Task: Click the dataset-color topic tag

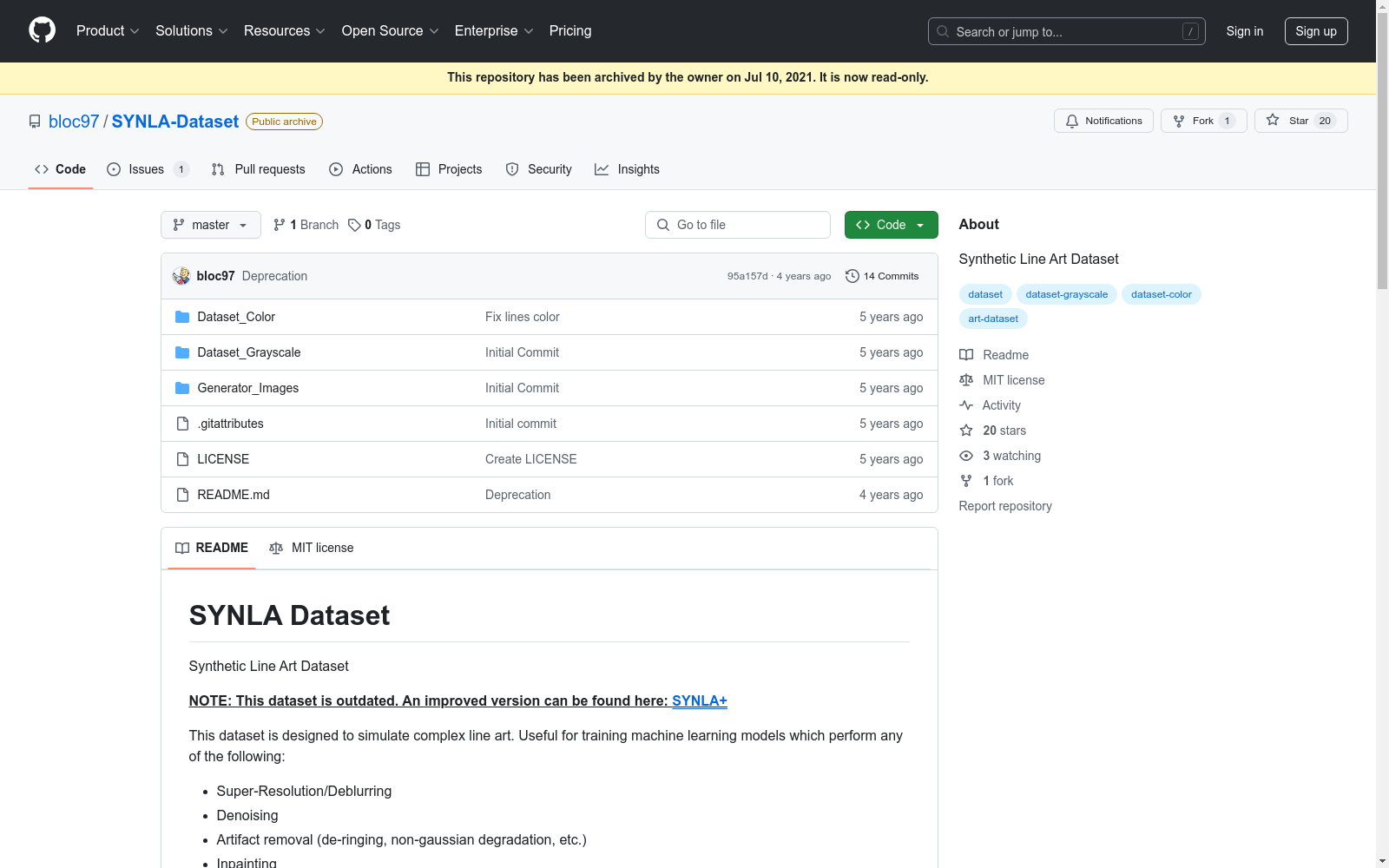Action: tap(1162, 294)
